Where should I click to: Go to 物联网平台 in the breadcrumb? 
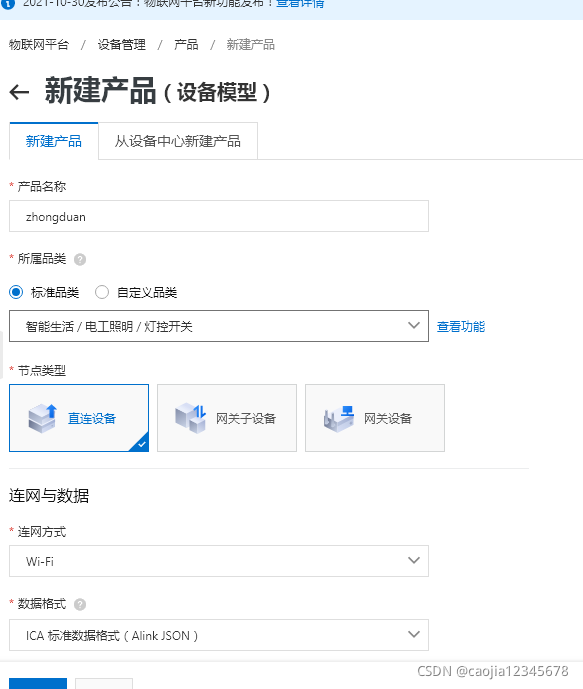coord(39,44)
